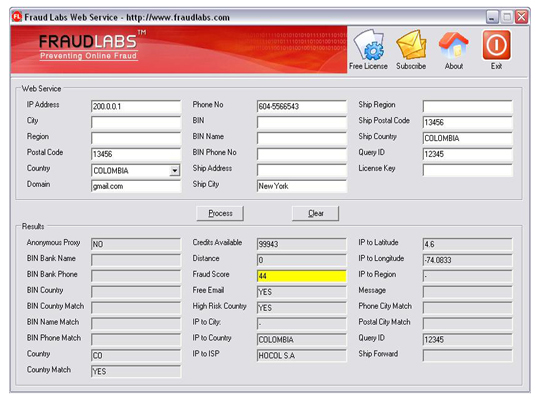Image resolution: width=540 pixels, height=400 pixels.
Task: Click the BIN Bank Phone result field
Action: [x=136, y=276]
